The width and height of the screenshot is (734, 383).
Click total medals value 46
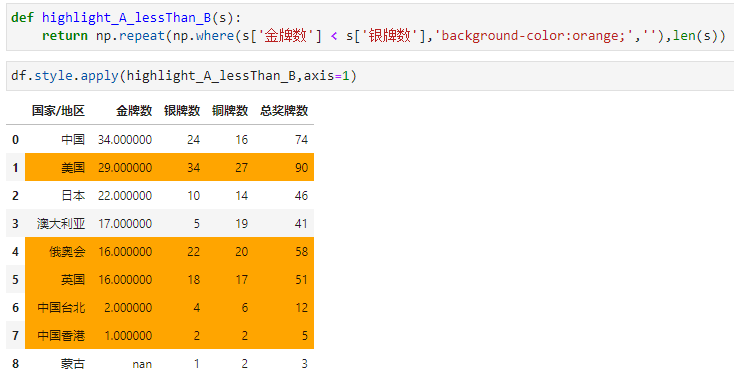(x=301, y=196)
